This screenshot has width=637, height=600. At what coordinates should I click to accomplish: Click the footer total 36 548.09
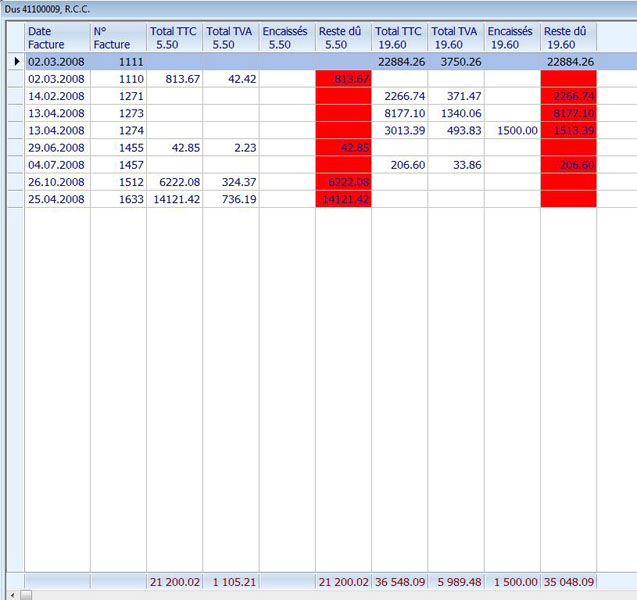click(x=399, y=581)
